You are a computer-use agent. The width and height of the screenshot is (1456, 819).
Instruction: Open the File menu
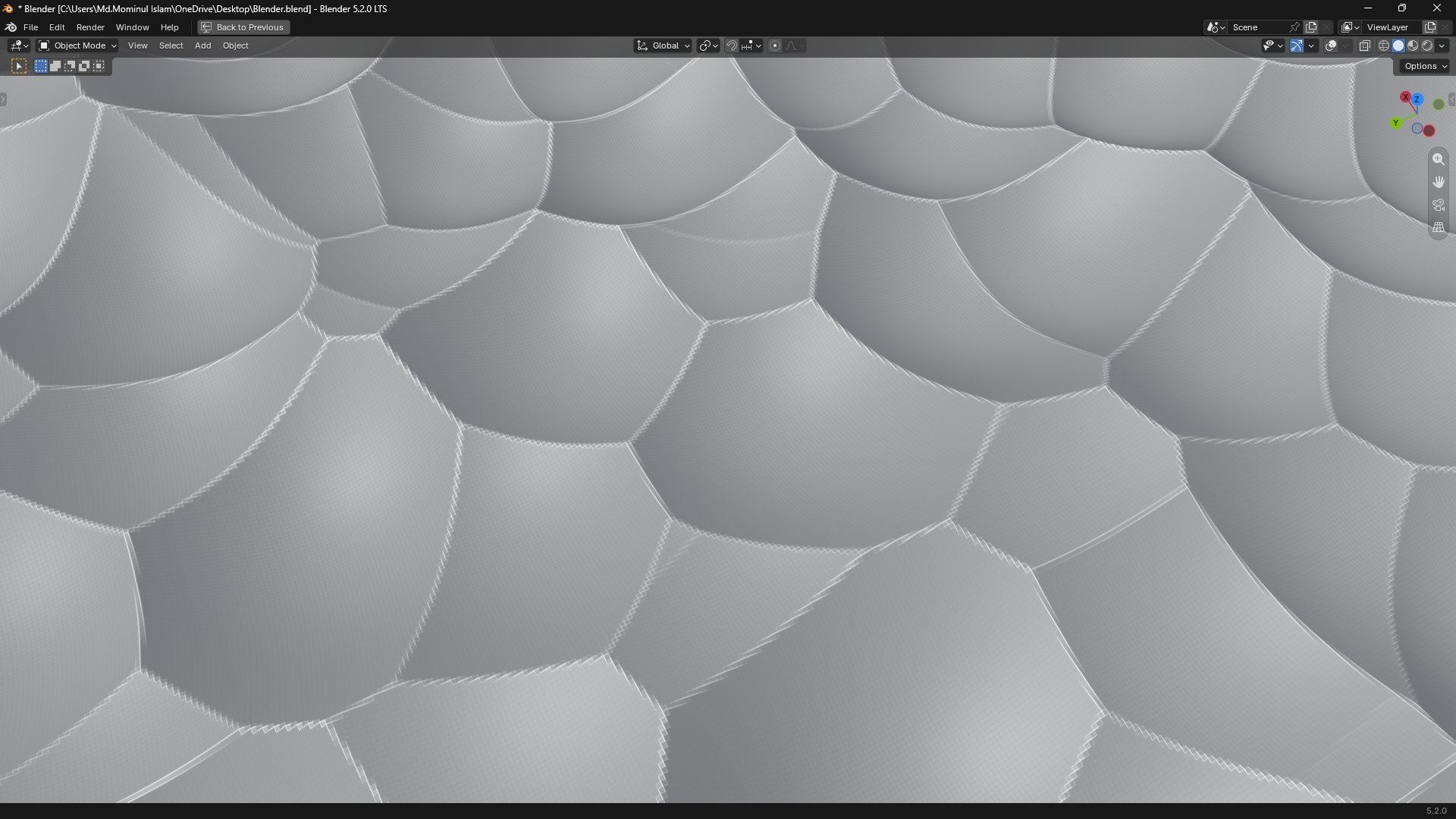(30, 27)
